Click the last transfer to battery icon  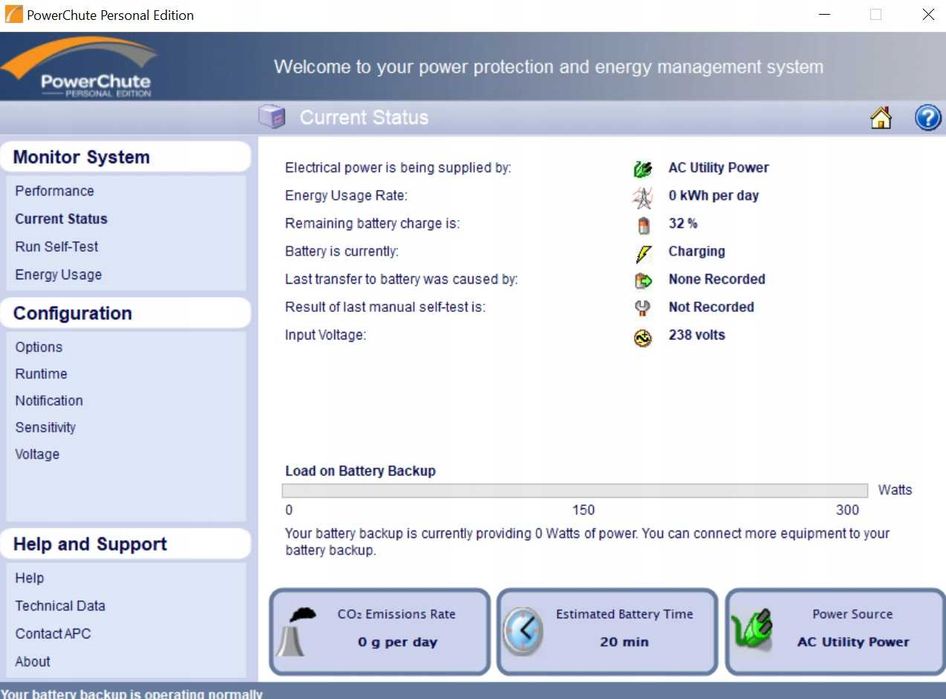coord(643,280)
